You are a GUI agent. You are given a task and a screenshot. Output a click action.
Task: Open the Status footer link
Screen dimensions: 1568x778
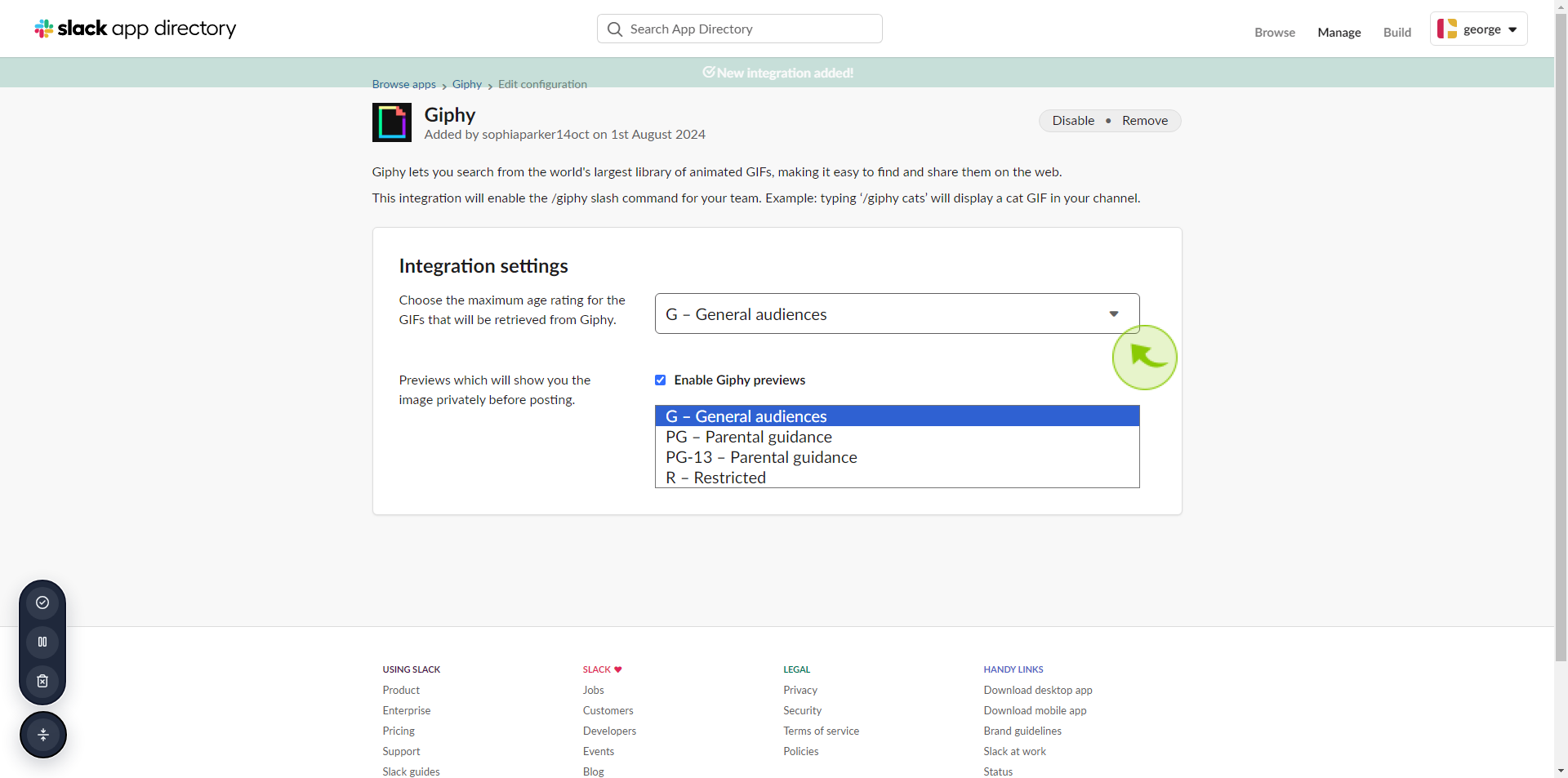(998, 771)
